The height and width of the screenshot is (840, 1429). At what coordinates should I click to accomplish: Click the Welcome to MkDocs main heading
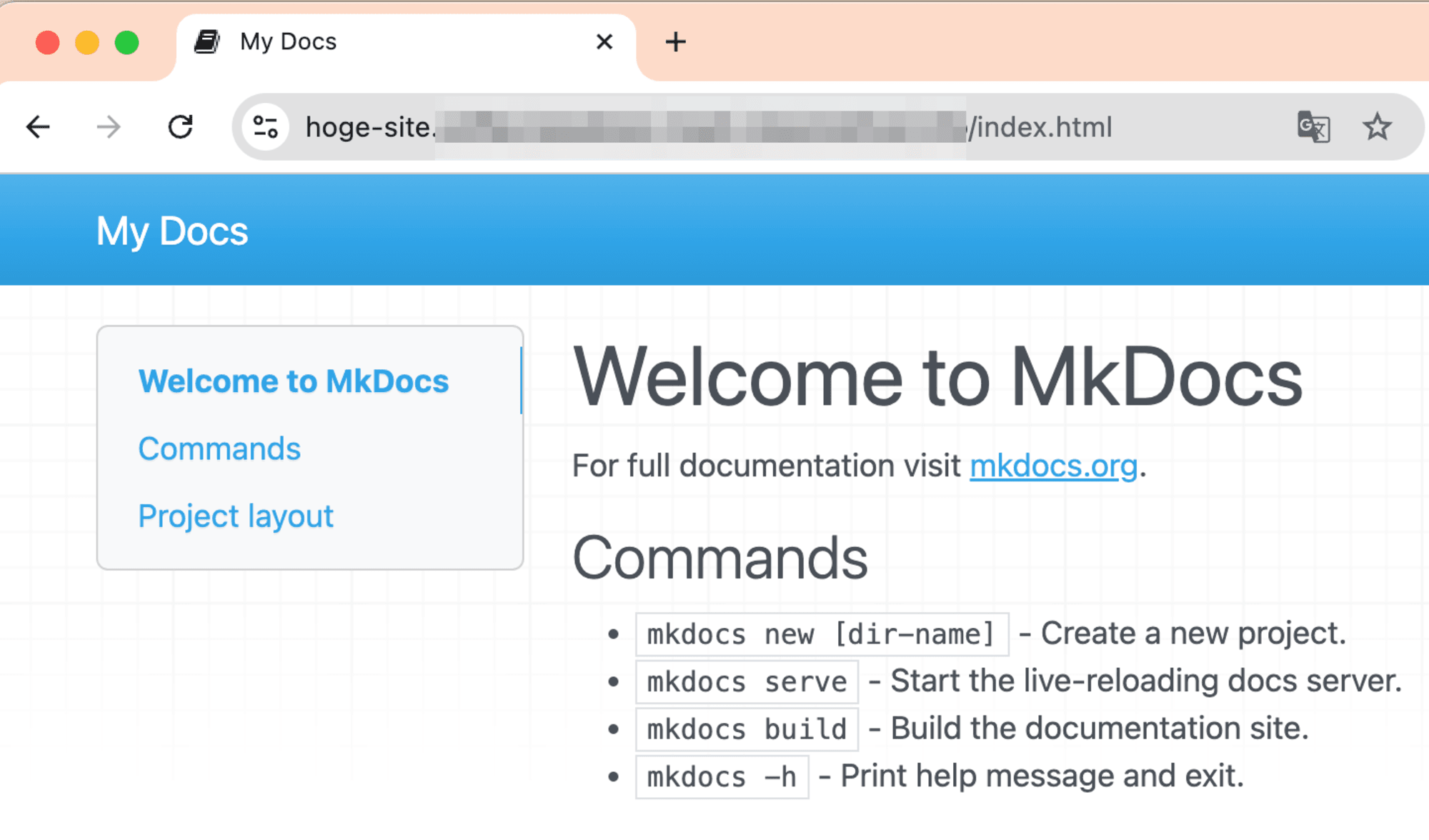[x=938, y=376]
